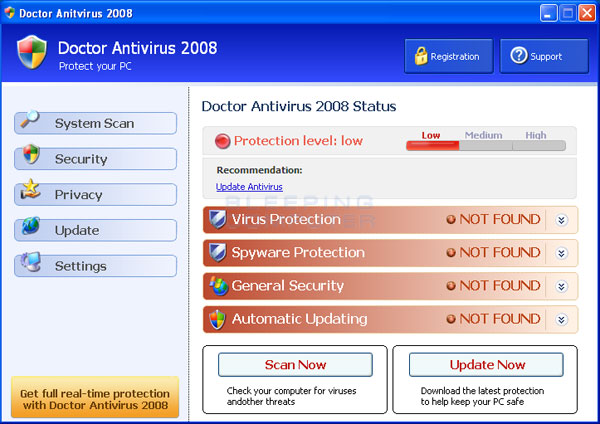Expand the Automatic Updating section
Screen dimensions: 600x424
click(561, 319)
